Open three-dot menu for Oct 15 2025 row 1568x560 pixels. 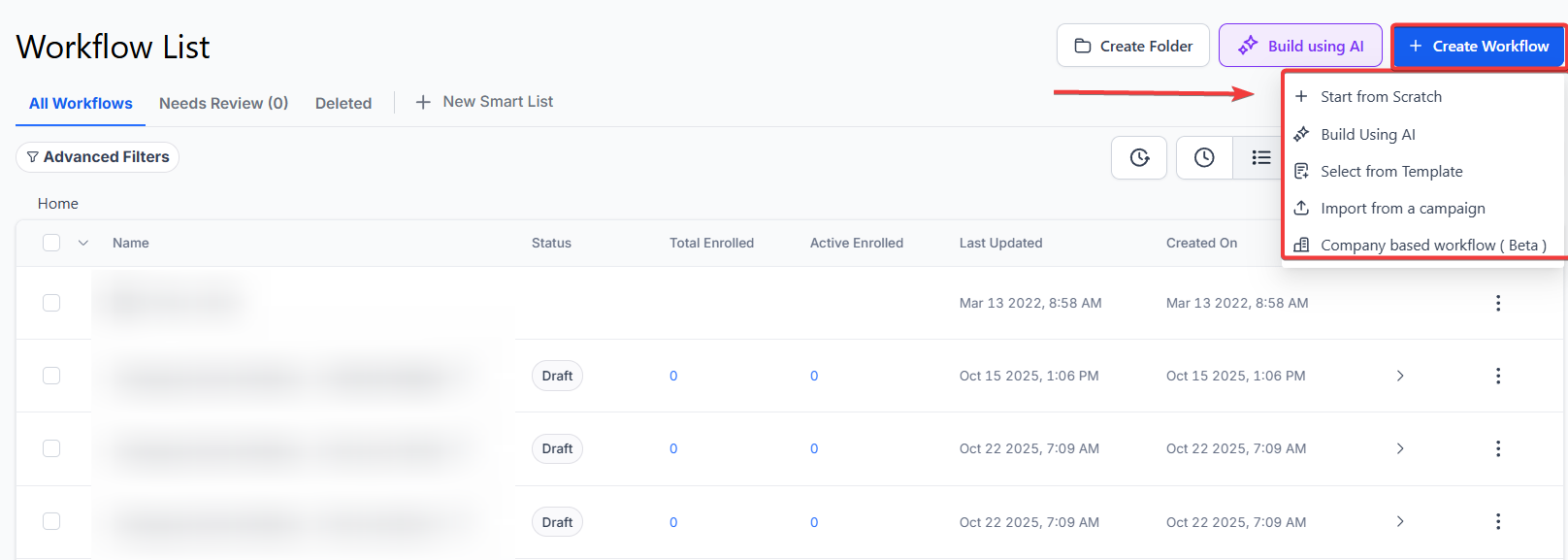click(x=1497, y=376)
